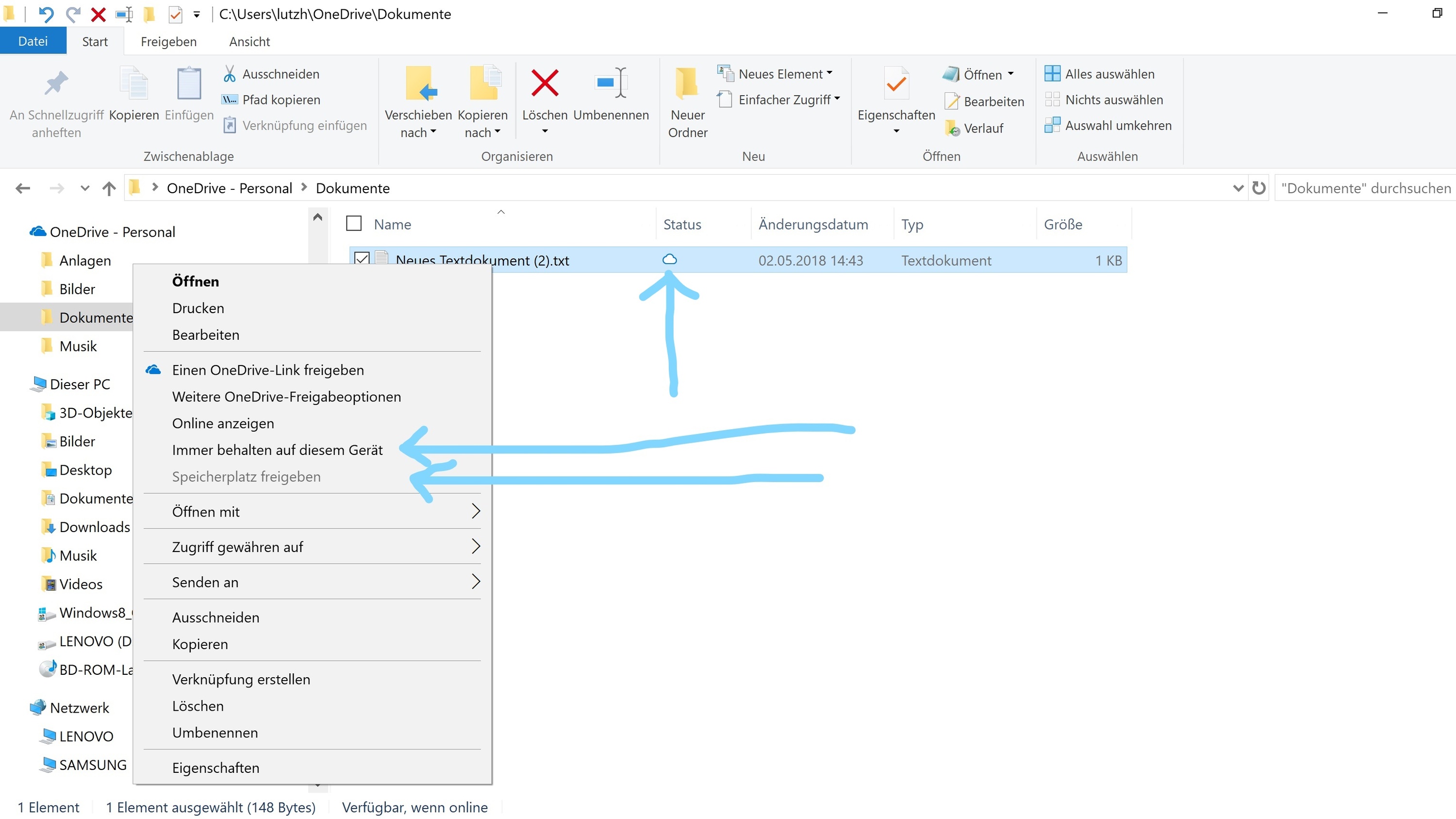This screenshot has height=819, width=1456.
Task: Click Bearbeiten in Öffnen ribbon group
Action: coord(984,102)
